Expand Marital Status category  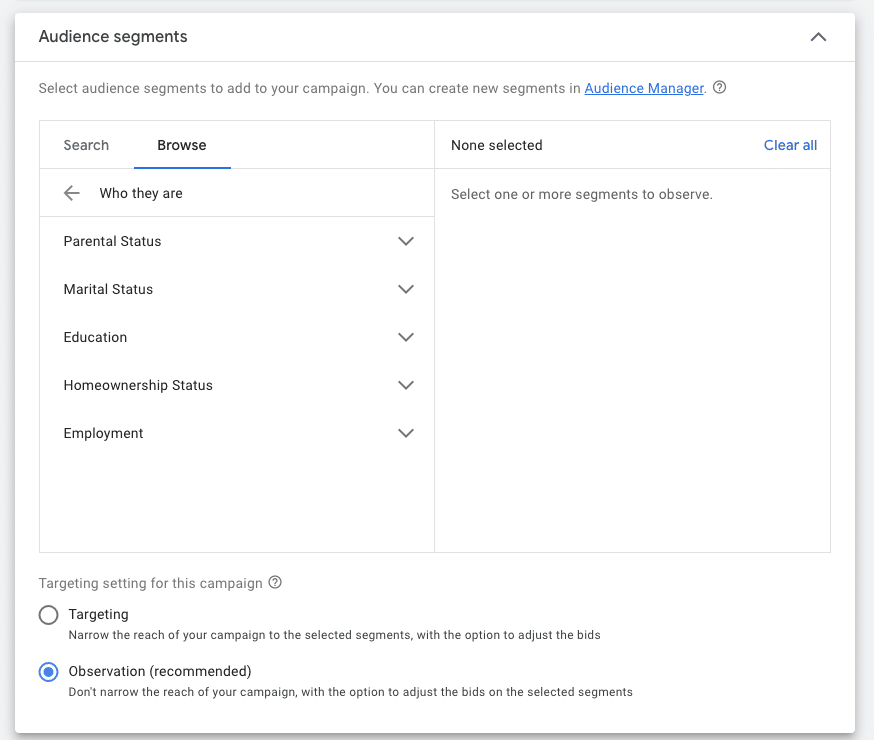(405, 289)
